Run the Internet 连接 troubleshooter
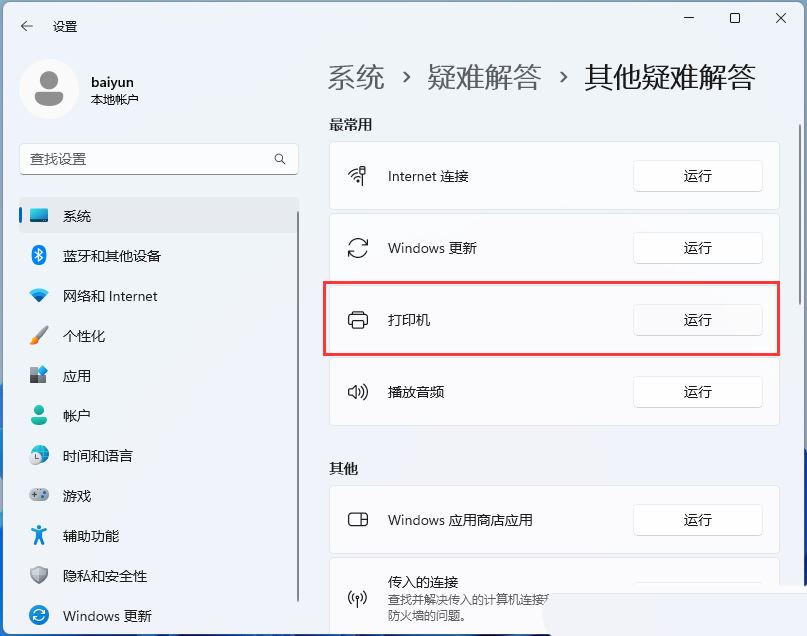 click(x=697, y=176)
